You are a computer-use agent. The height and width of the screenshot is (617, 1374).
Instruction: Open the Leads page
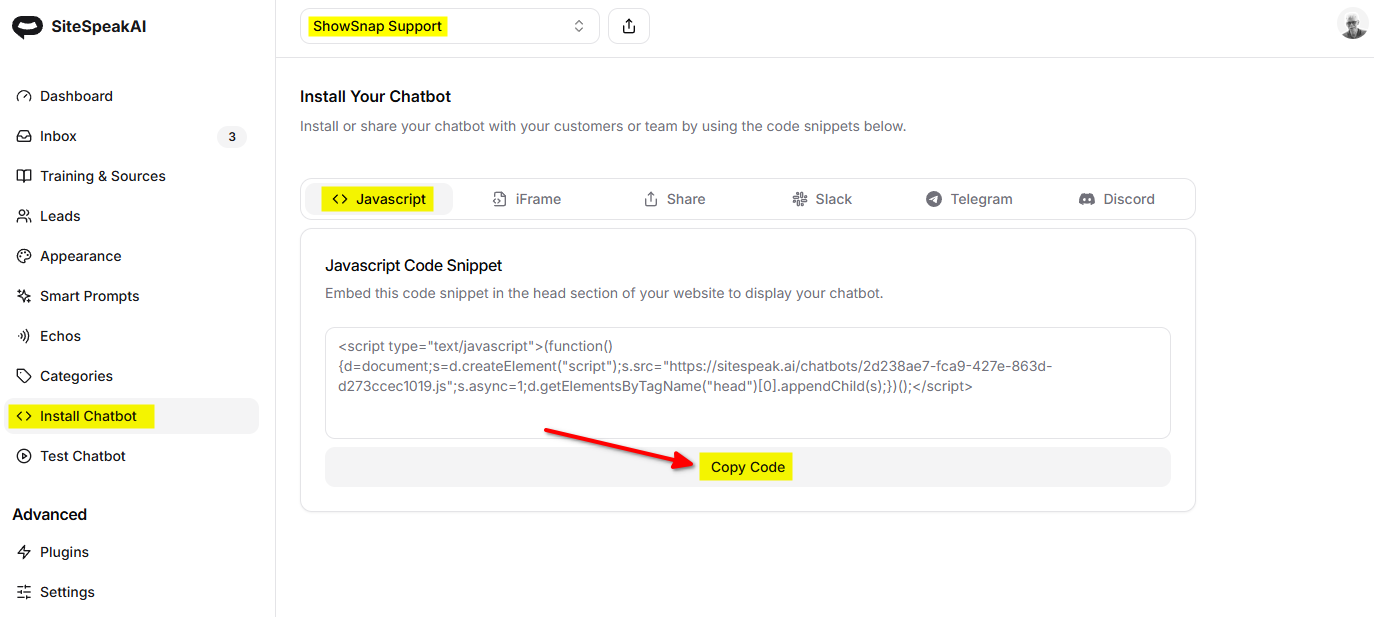132,216
